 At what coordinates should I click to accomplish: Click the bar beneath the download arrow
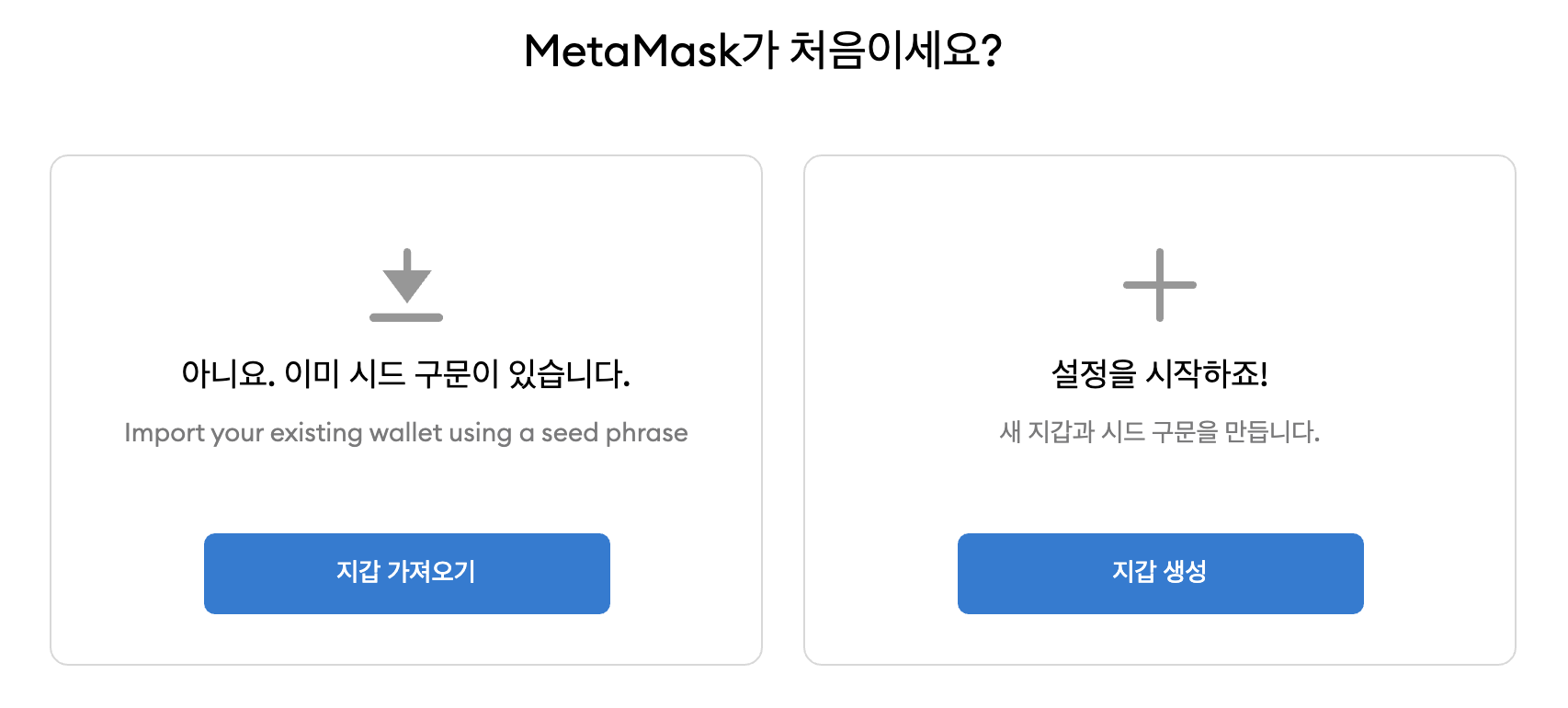[x=407, y=317]
